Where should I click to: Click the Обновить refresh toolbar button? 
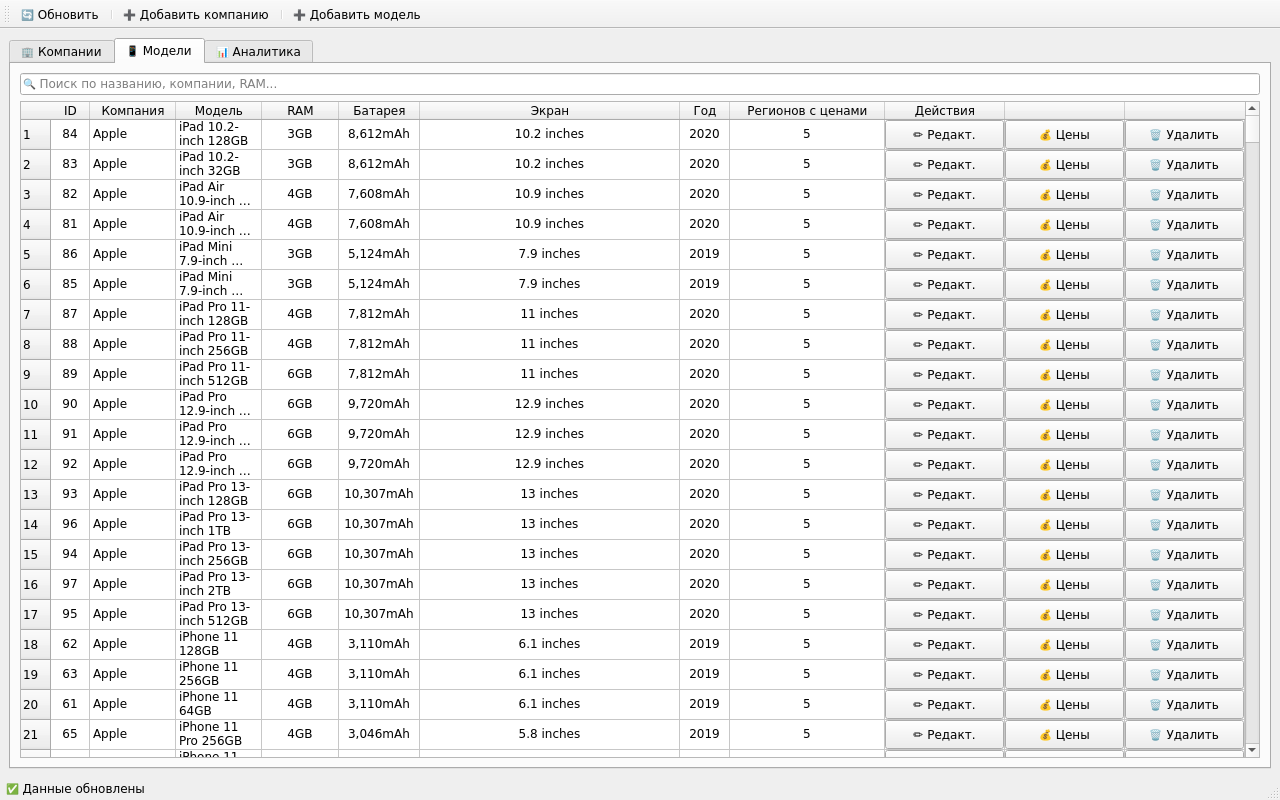click(59, 15)
